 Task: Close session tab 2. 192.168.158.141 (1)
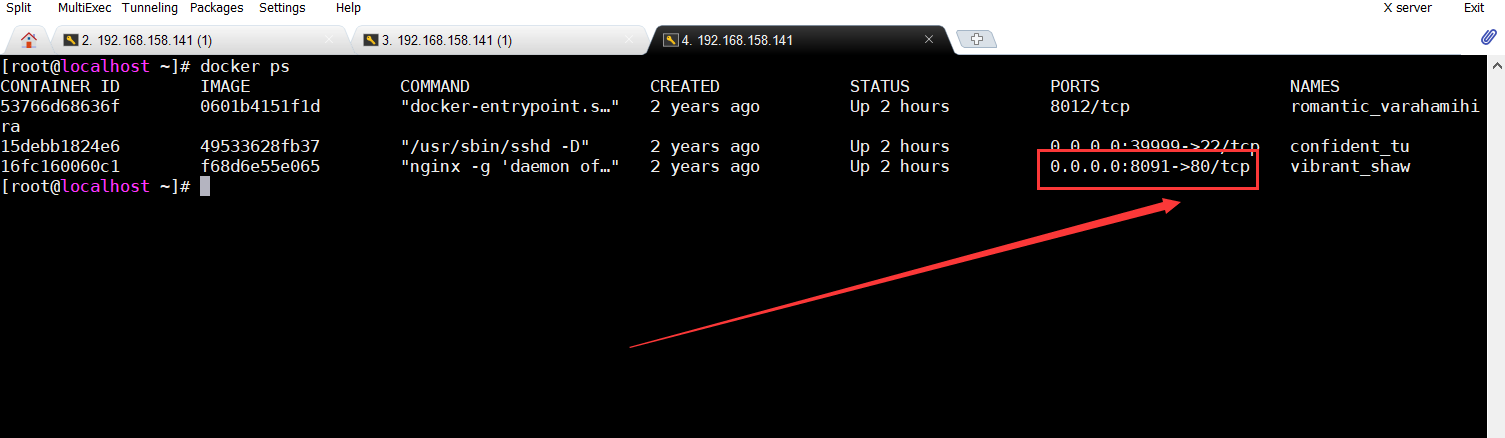pyautogui.click(x=331, y=40)
